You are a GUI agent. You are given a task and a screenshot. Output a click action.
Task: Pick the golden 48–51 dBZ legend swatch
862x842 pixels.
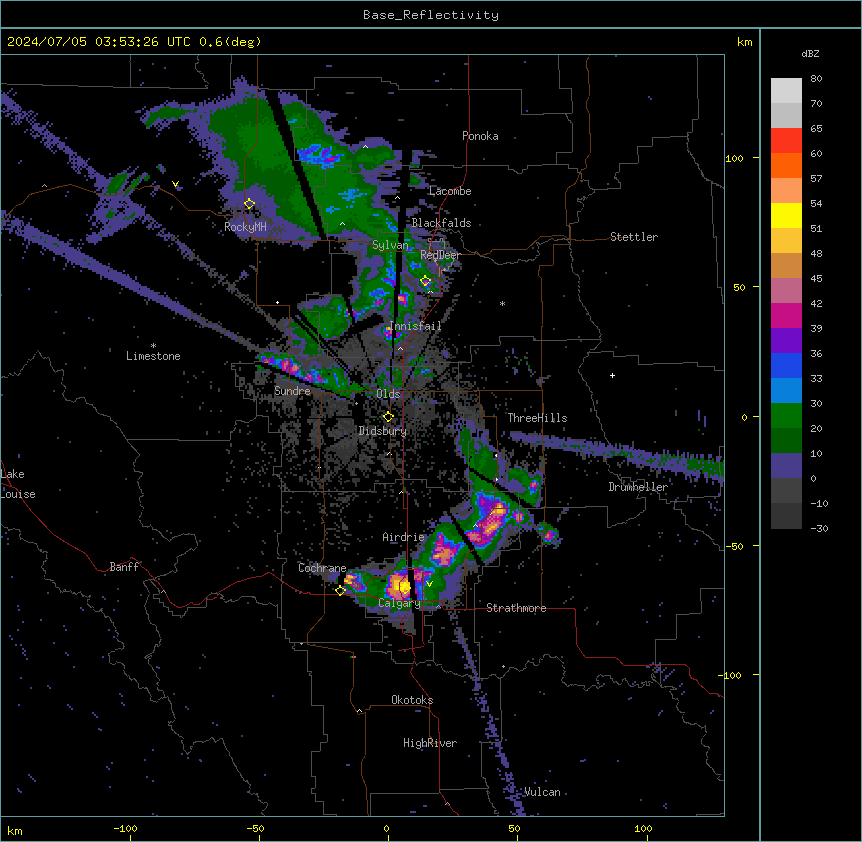pos(786,241)
